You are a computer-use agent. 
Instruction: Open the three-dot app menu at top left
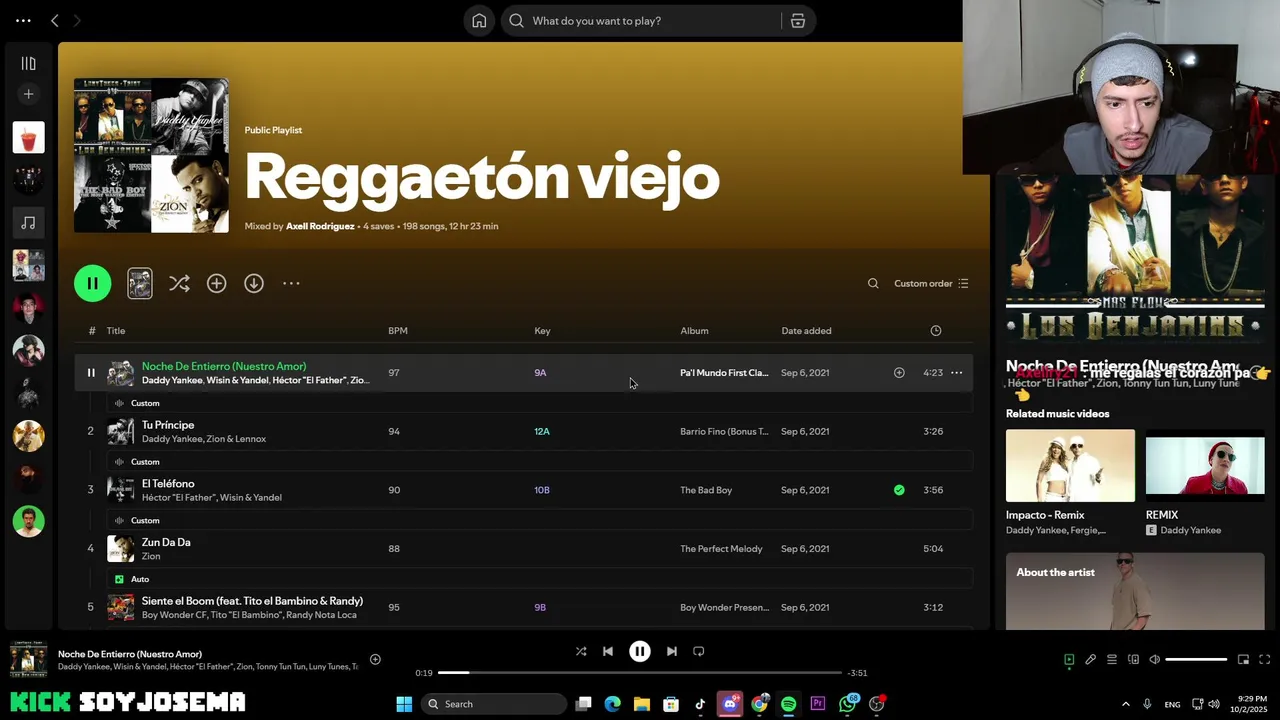click(x=23, y=20)
